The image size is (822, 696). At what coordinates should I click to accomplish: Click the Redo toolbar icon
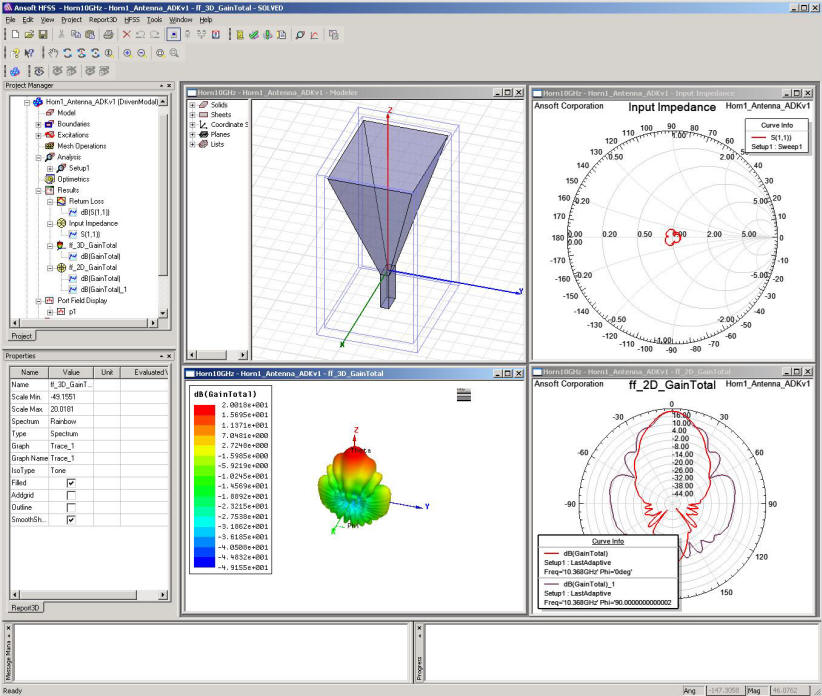click(155, 35)
